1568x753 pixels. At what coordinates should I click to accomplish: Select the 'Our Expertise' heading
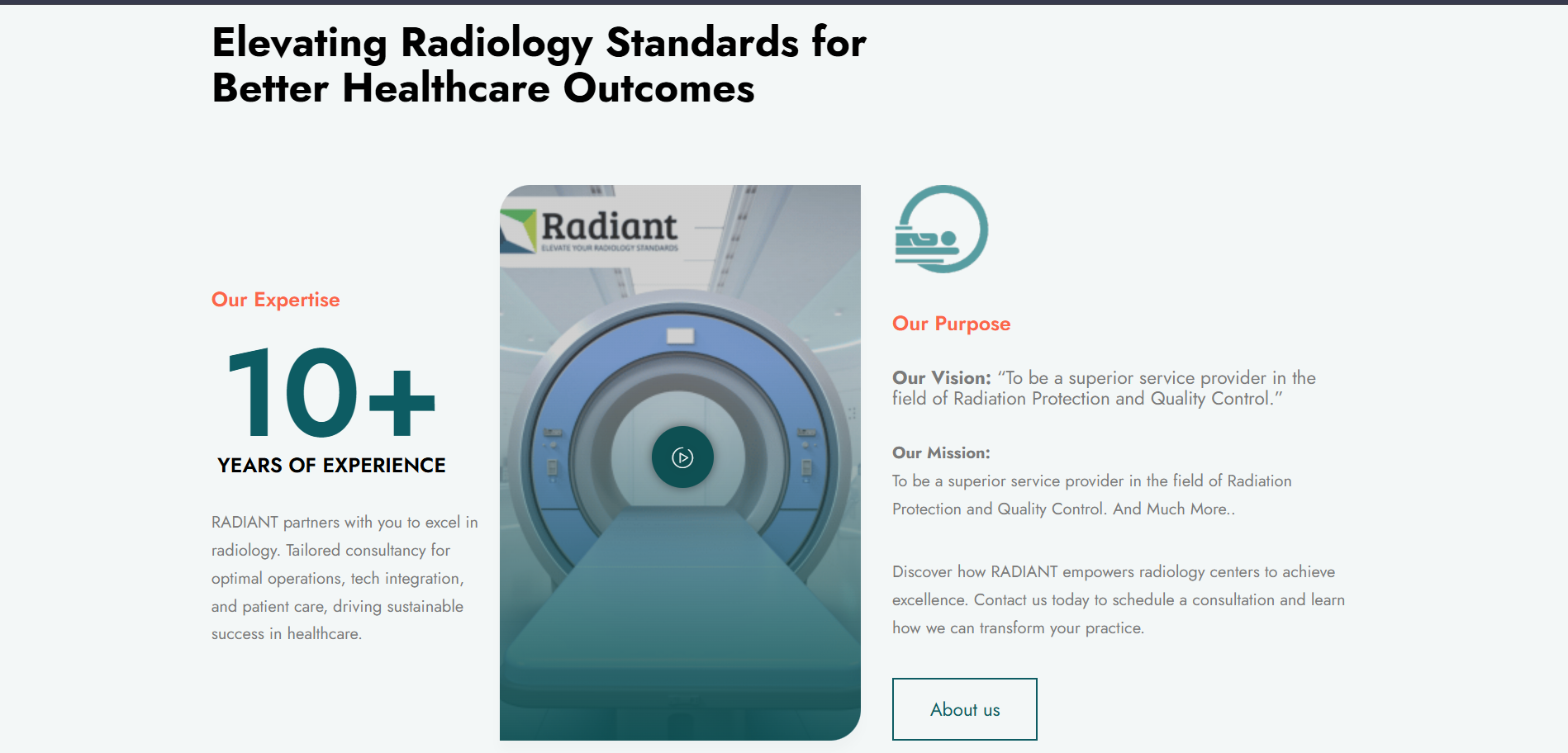click(276, 300)
